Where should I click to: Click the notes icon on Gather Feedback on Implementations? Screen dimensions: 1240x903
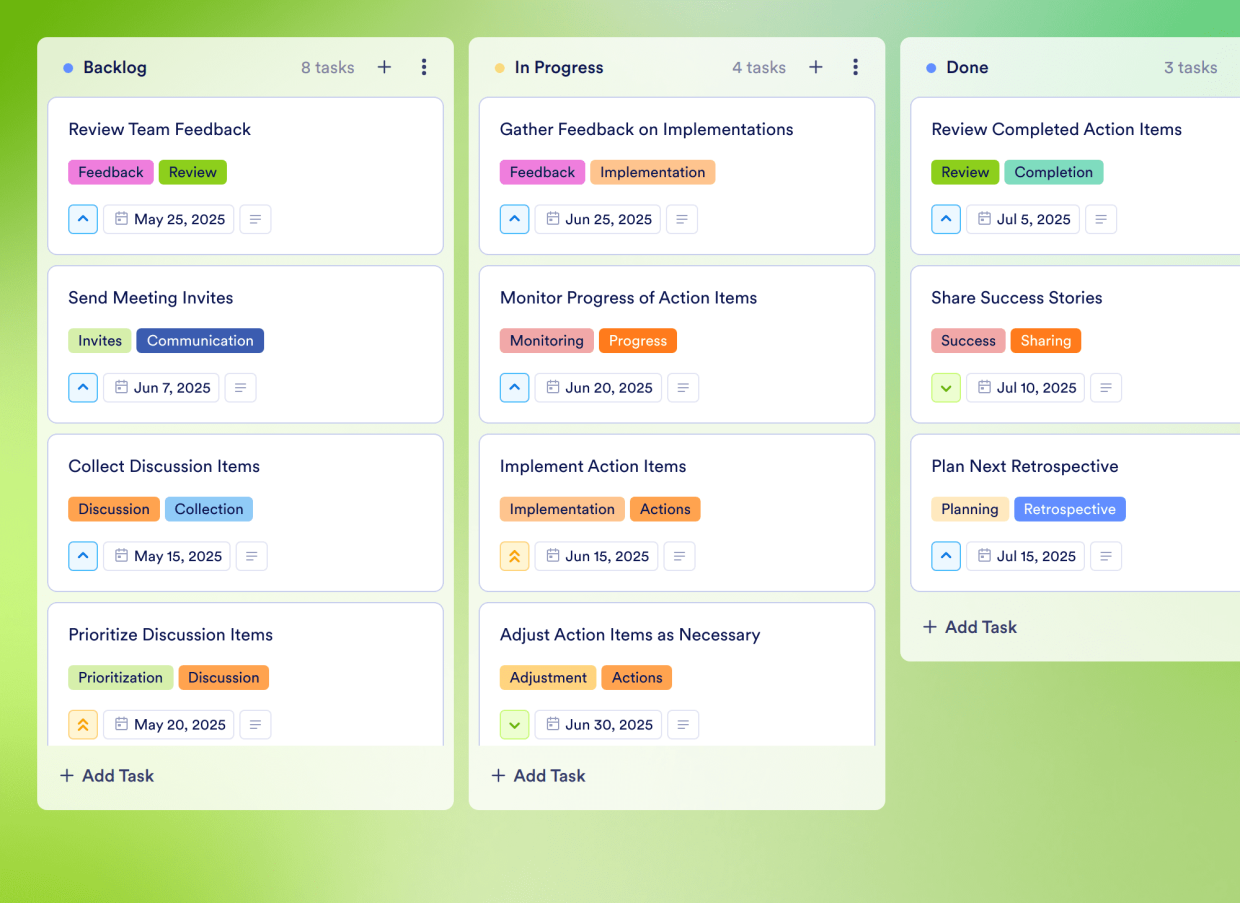682,219
